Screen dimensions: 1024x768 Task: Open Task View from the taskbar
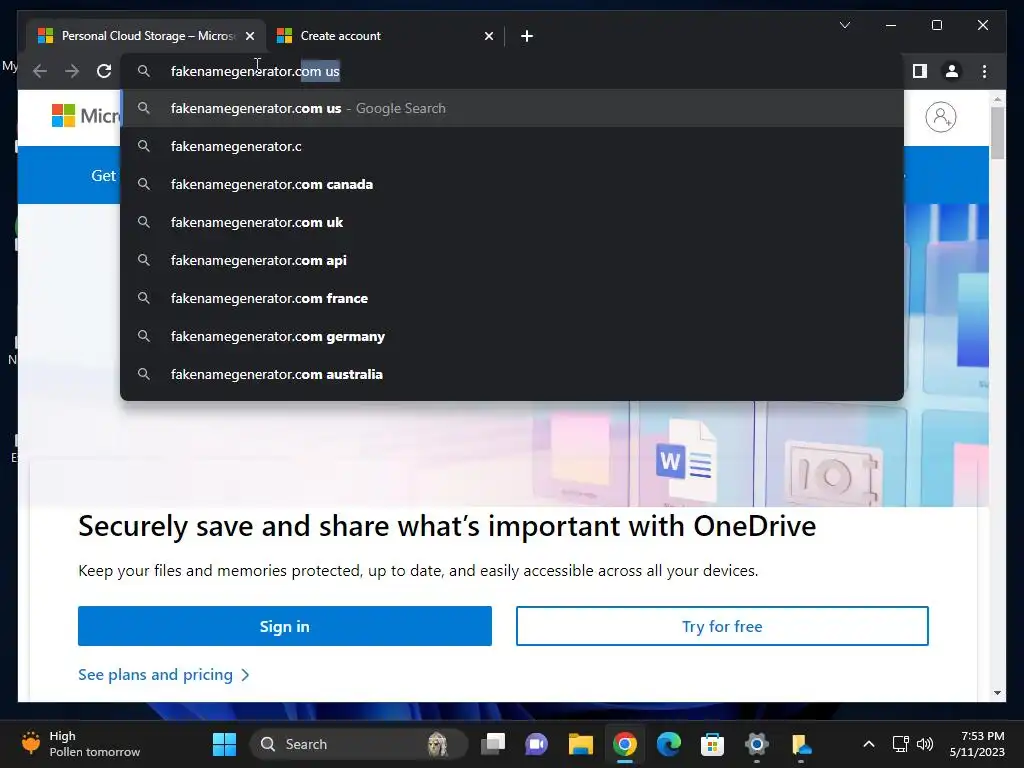point(493,744)
